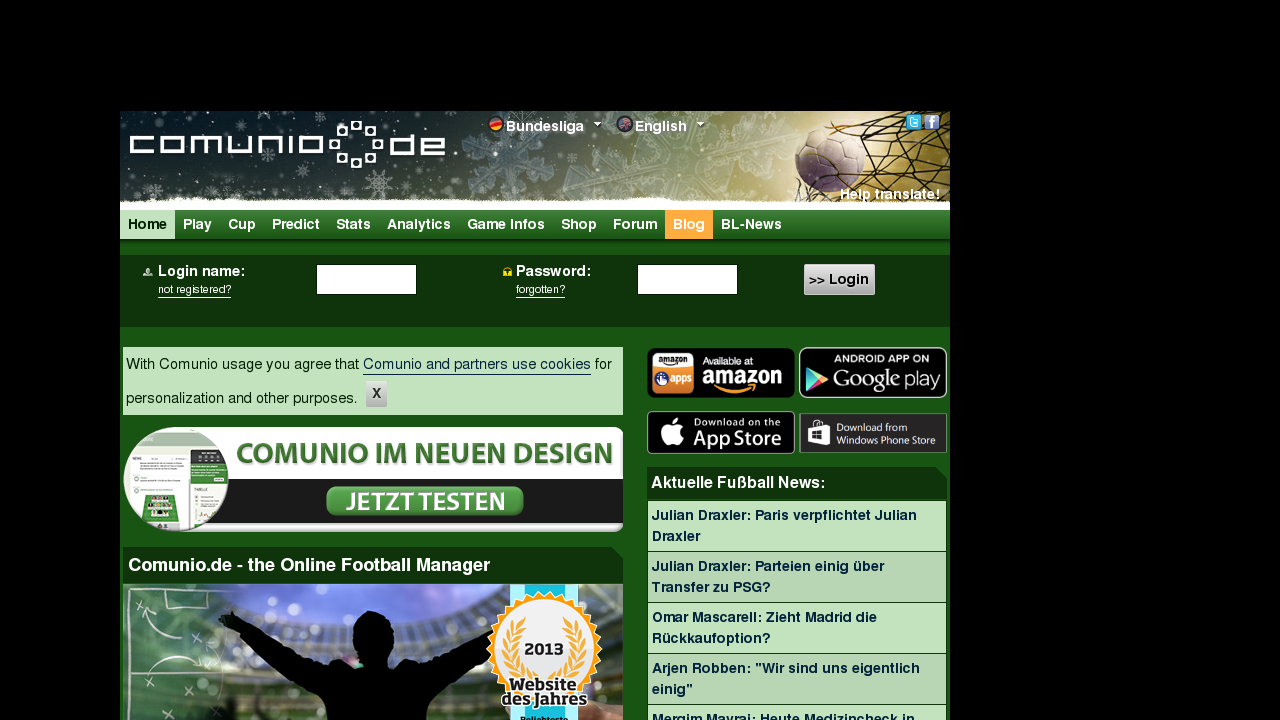Open 'Comunio and partners use cookies' link

(477, 365)
